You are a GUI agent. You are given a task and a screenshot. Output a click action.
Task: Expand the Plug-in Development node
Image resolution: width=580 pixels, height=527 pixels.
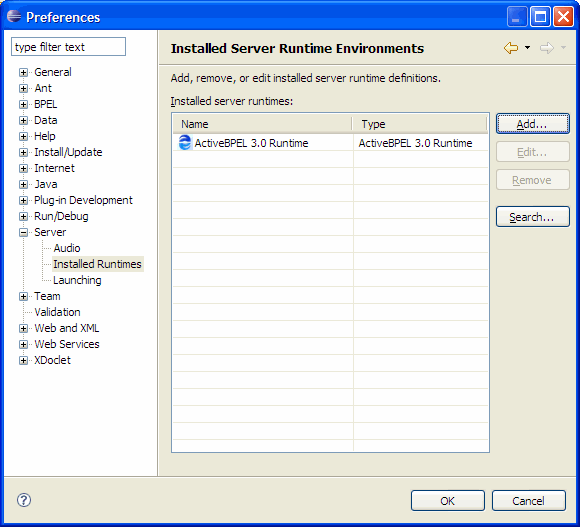pyautogui.click(x=23, y=200)
